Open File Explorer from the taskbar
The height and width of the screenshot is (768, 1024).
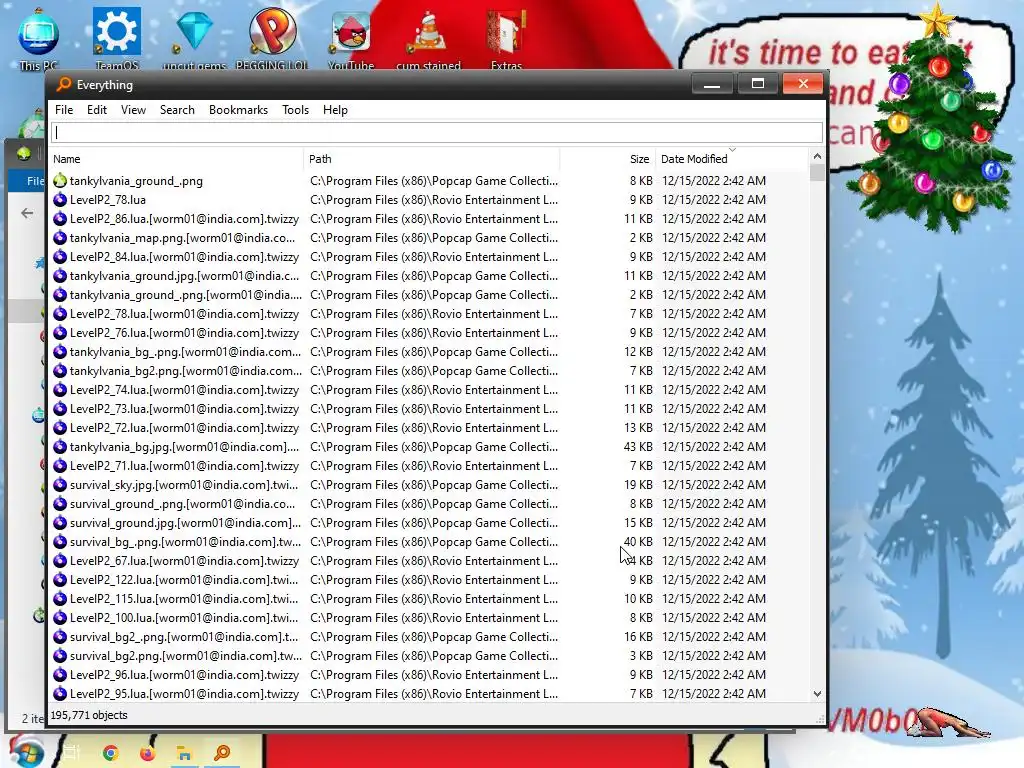(x=184, y=753)
